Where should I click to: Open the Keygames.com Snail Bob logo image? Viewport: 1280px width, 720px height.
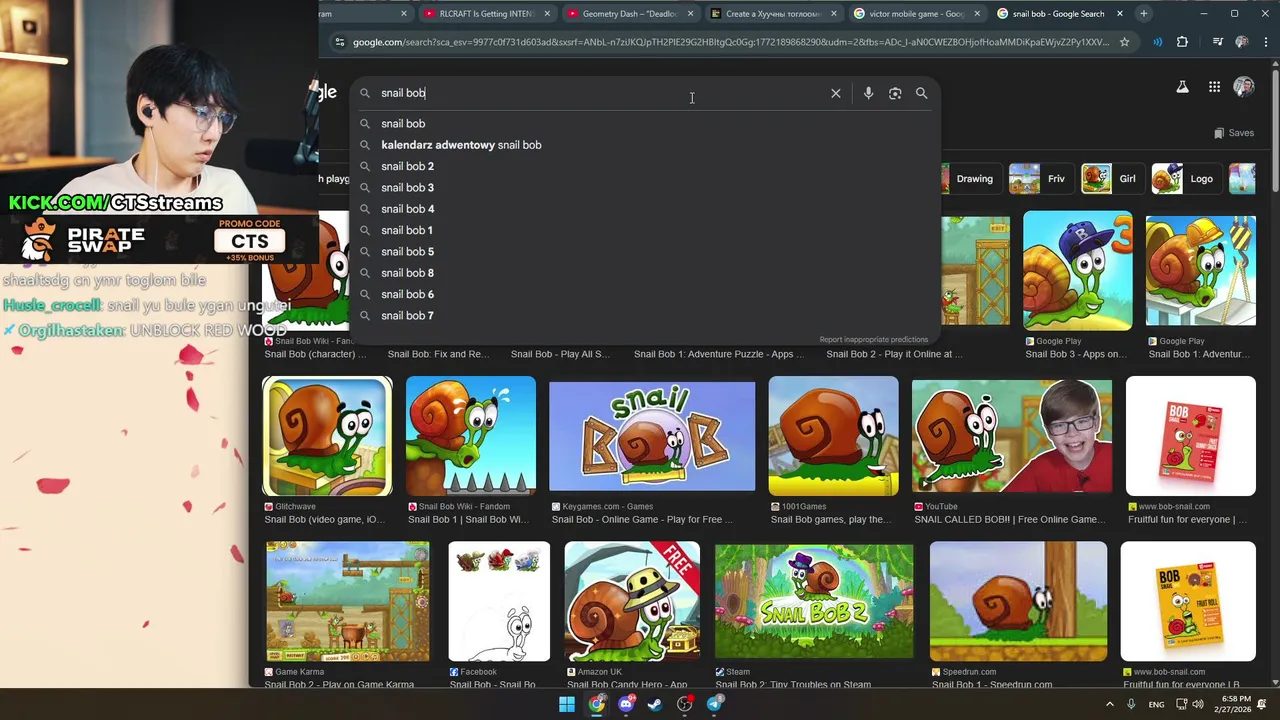tap(652, 436)
